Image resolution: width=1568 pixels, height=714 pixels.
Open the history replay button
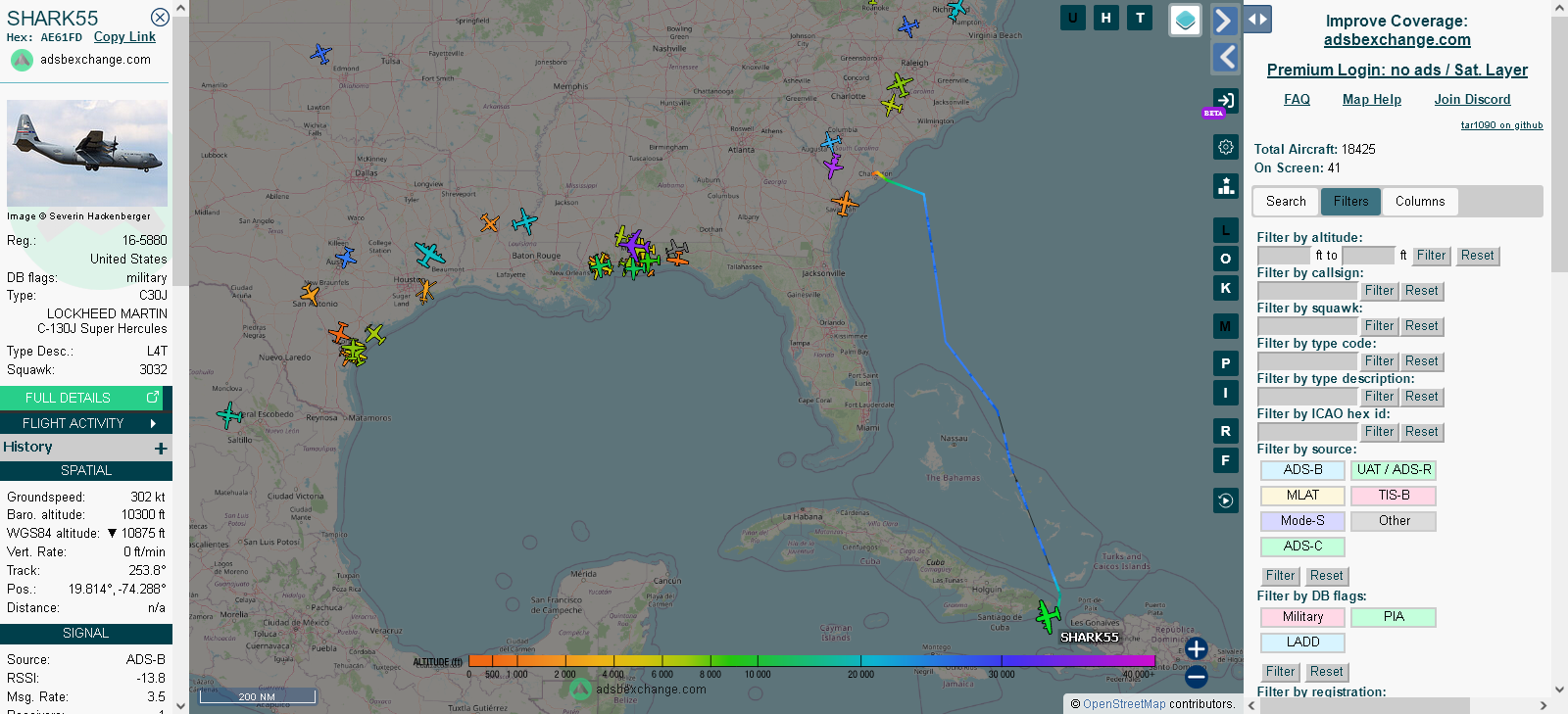(x=1226, y=500)
